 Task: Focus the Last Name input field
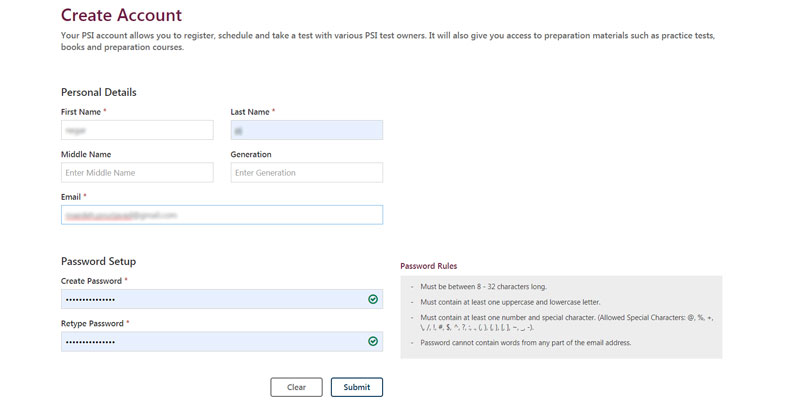pos(307,130)
